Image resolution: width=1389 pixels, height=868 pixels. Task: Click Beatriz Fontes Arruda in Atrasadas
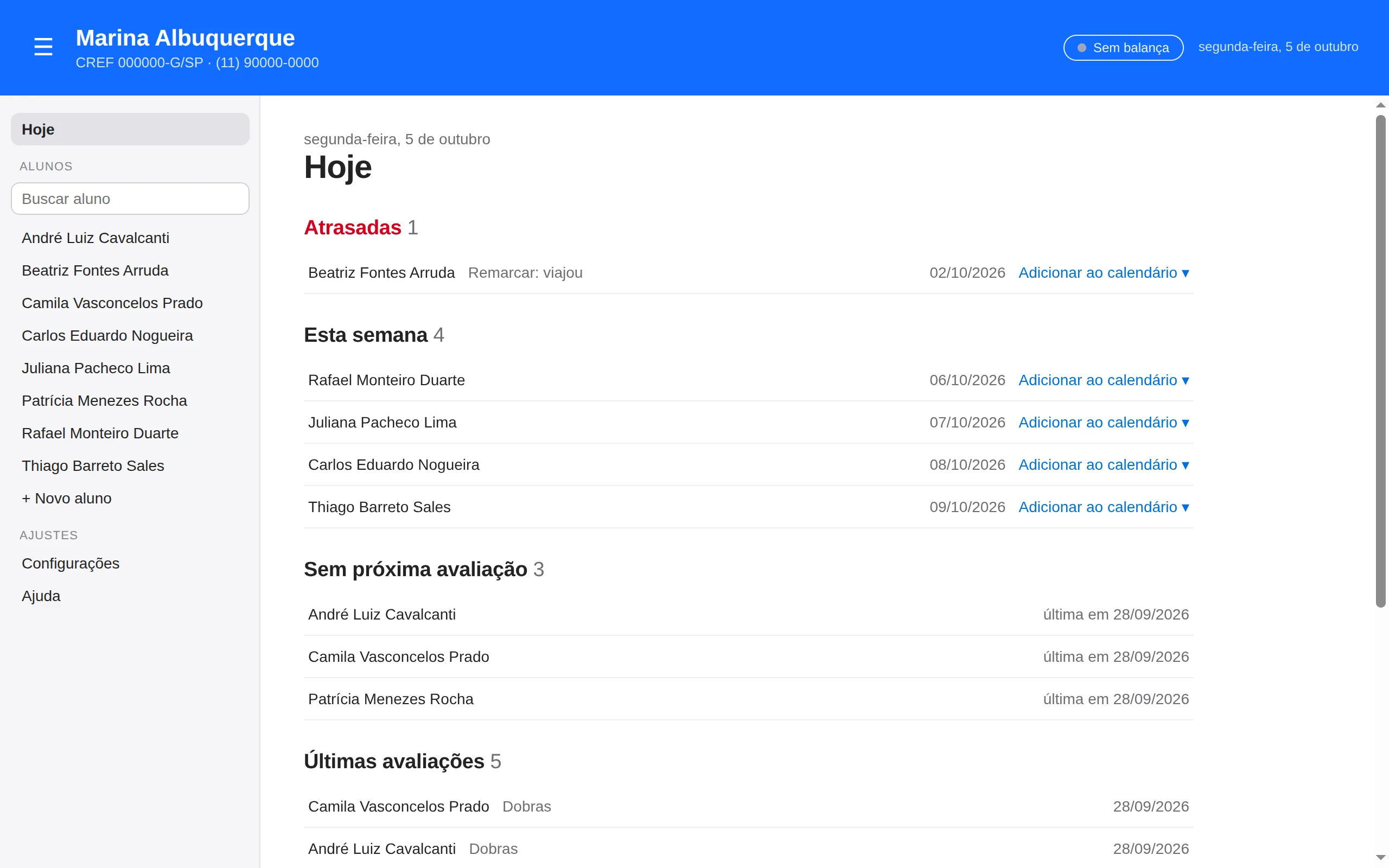(381, 273)
